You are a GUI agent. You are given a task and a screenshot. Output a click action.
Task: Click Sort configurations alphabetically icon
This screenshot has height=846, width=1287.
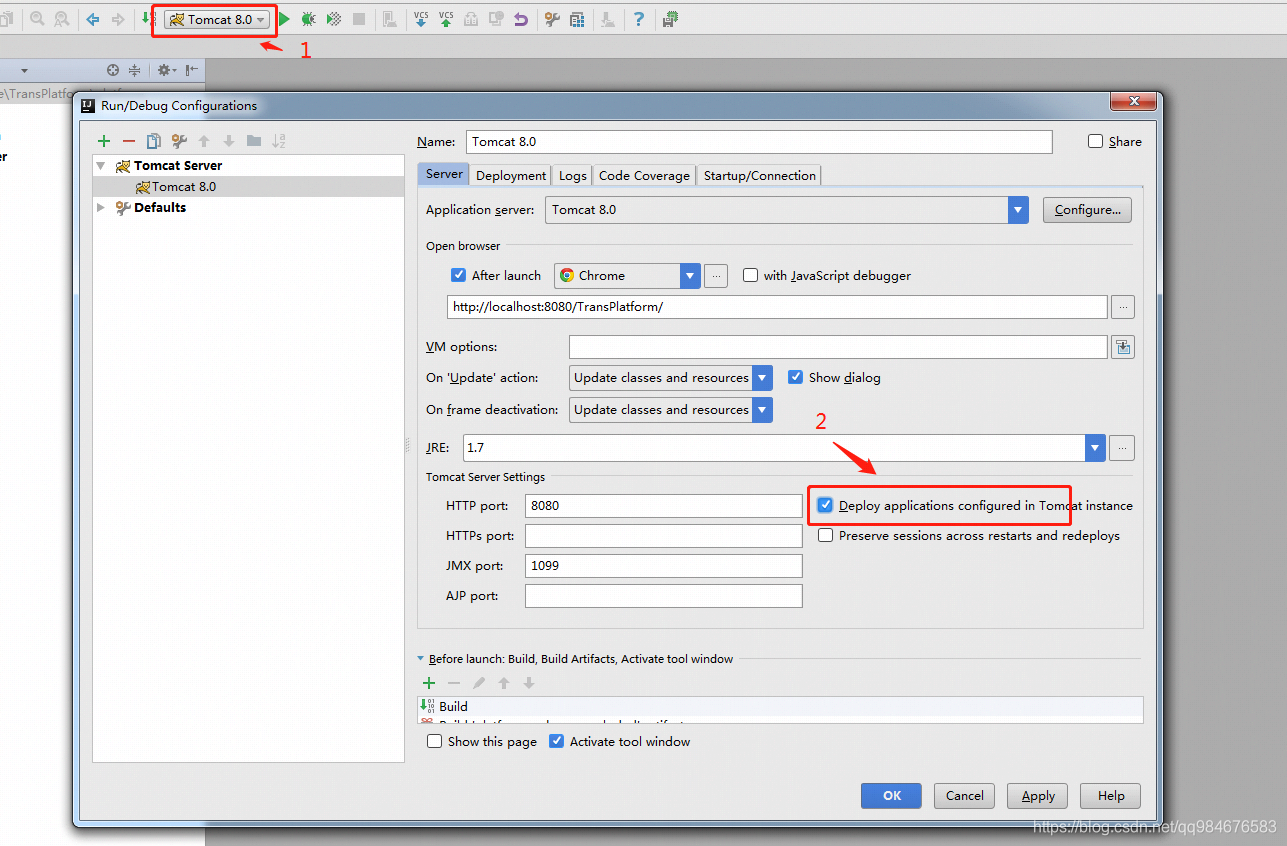point(279,141)
